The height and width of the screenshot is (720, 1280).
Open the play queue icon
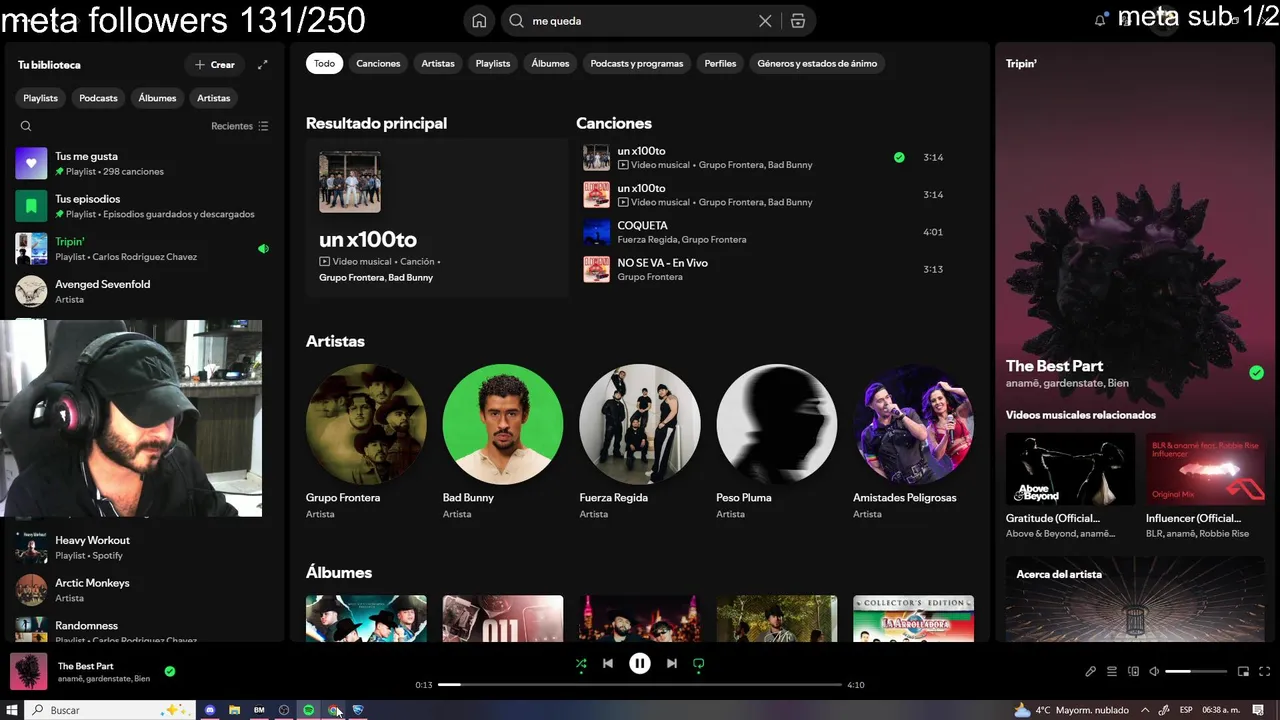coord(1112,671)
